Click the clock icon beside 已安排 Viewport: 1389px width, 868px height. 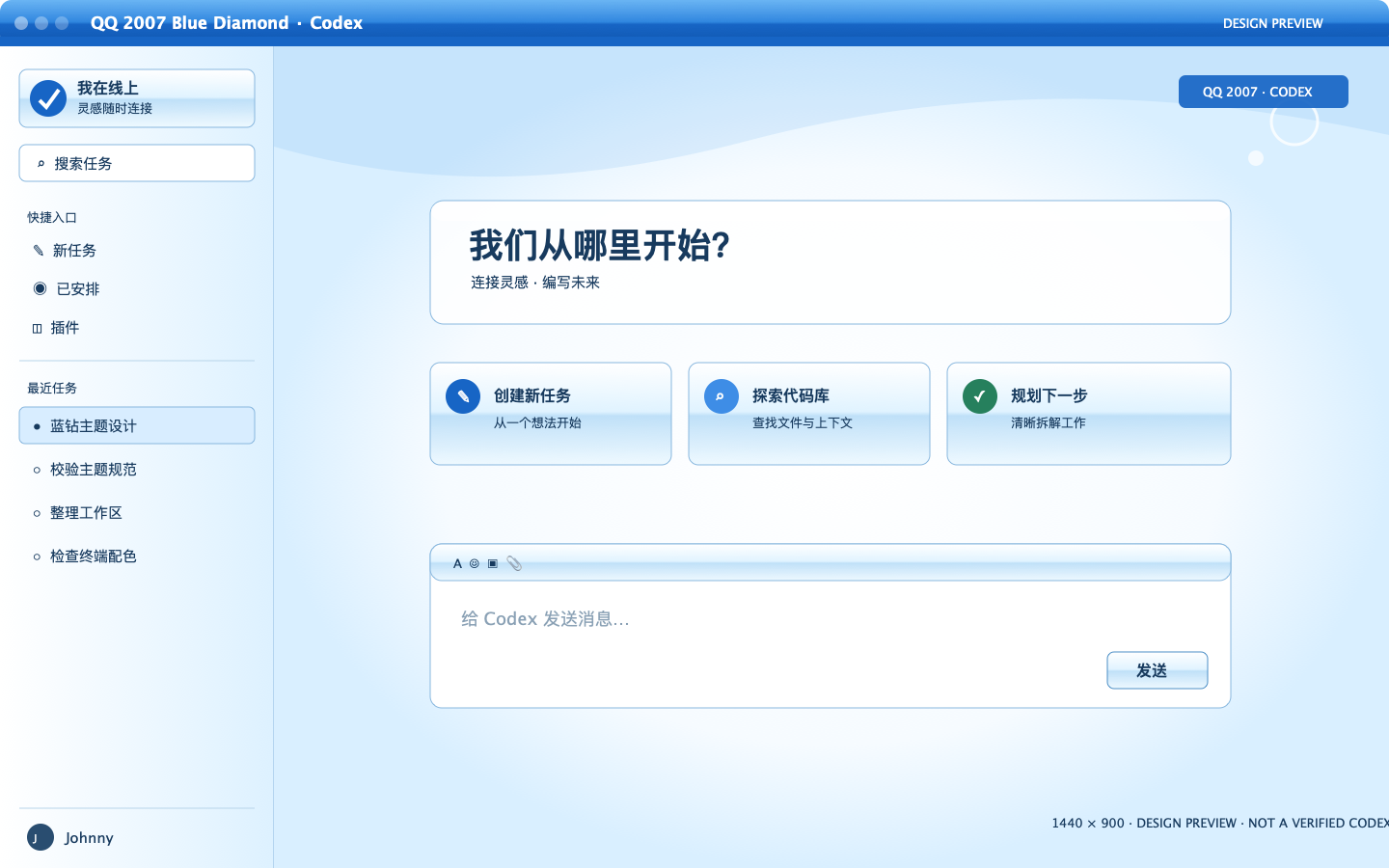pos(41,288)
